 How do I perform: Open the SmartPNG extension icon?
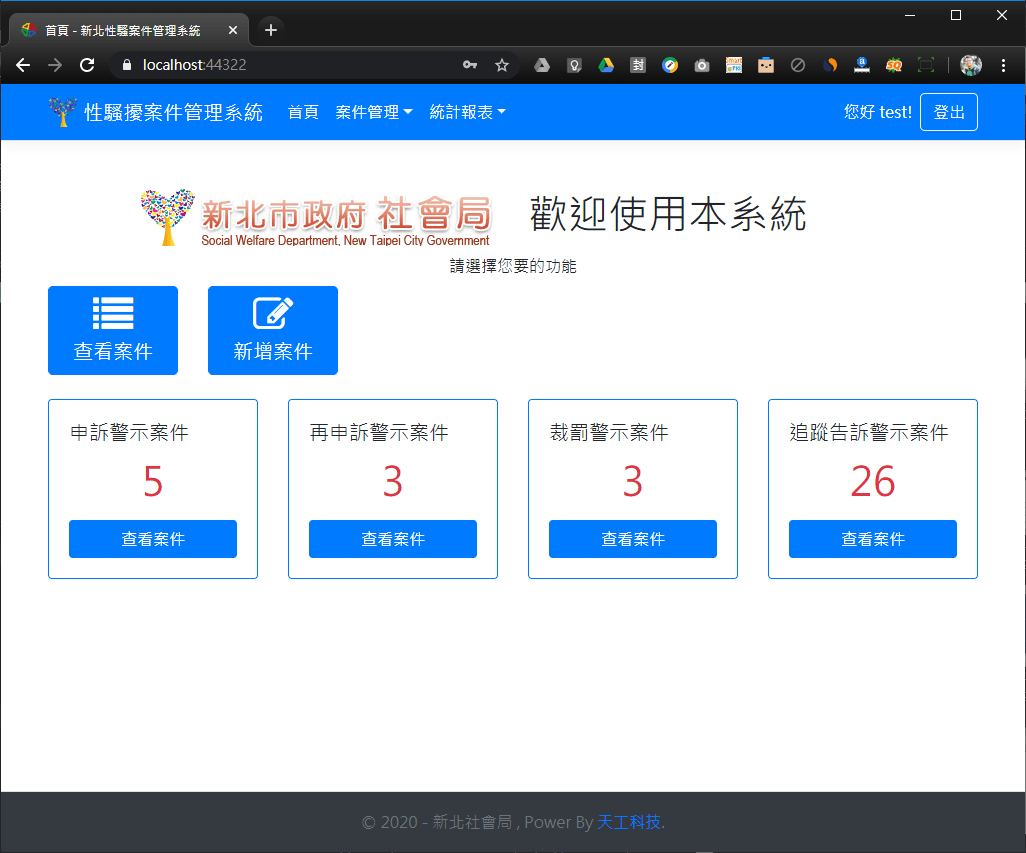(x=734, y=65)
